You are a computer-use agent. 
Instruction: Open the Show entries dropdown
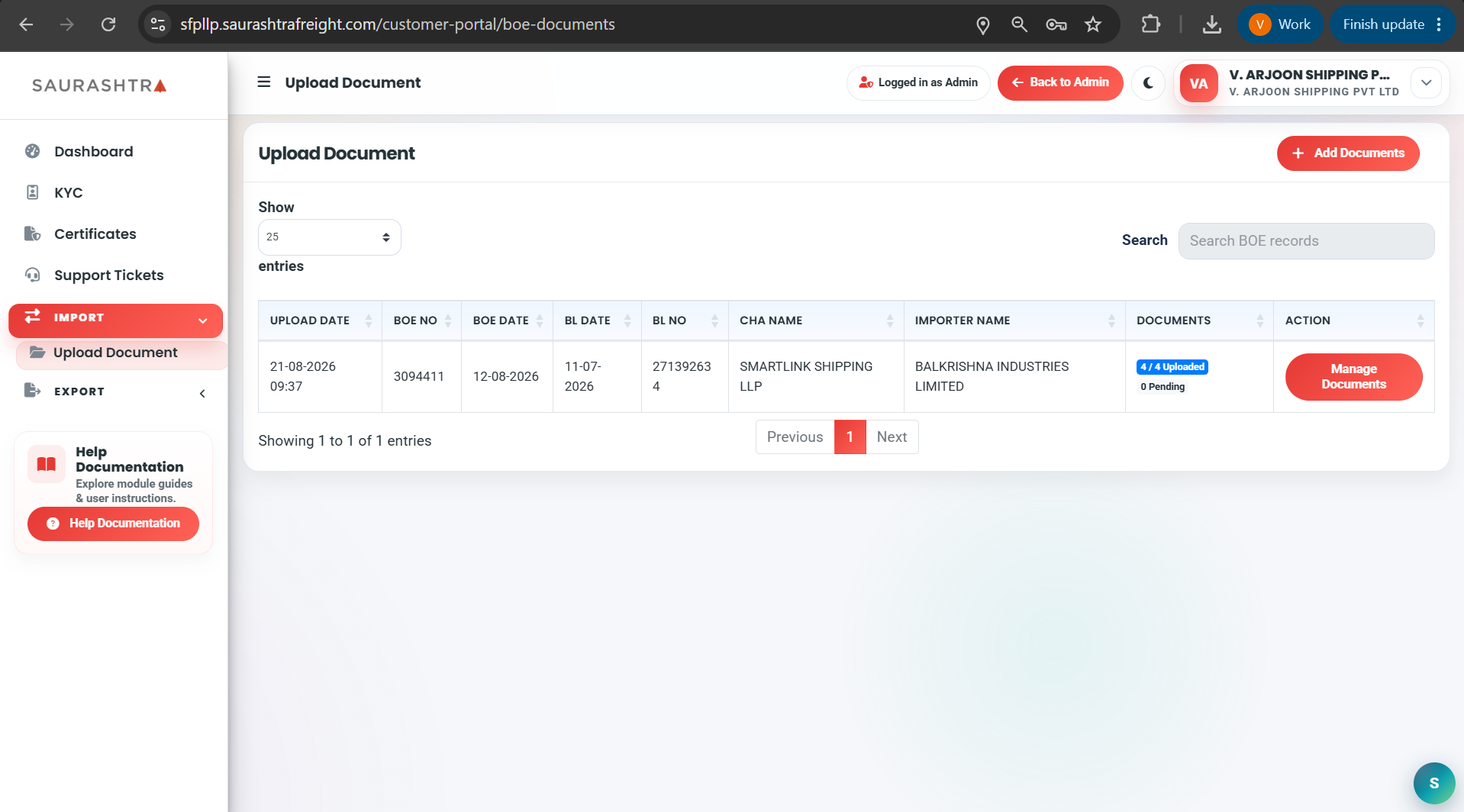coord(329,237)
